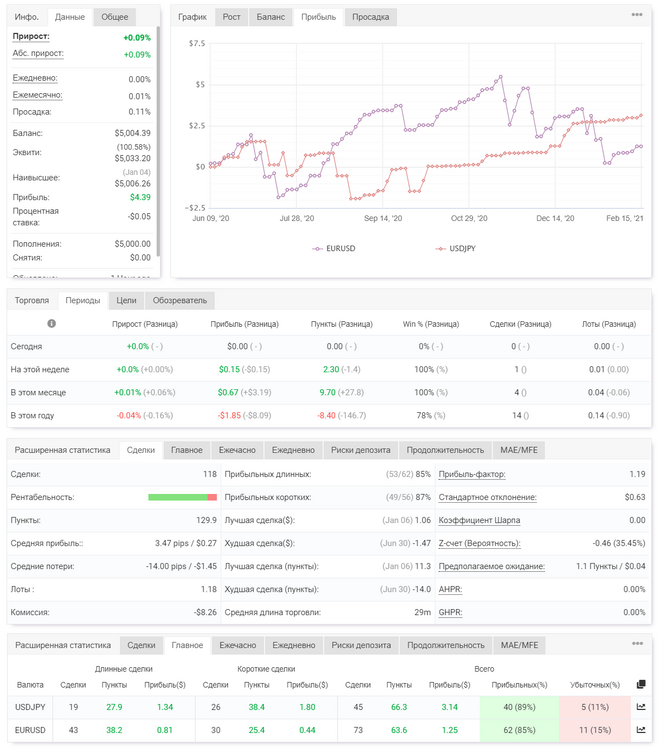Open Продолжительность tab in the bottom statistics panel
This screenshot has width=661, height=750.
click(446, 645)
